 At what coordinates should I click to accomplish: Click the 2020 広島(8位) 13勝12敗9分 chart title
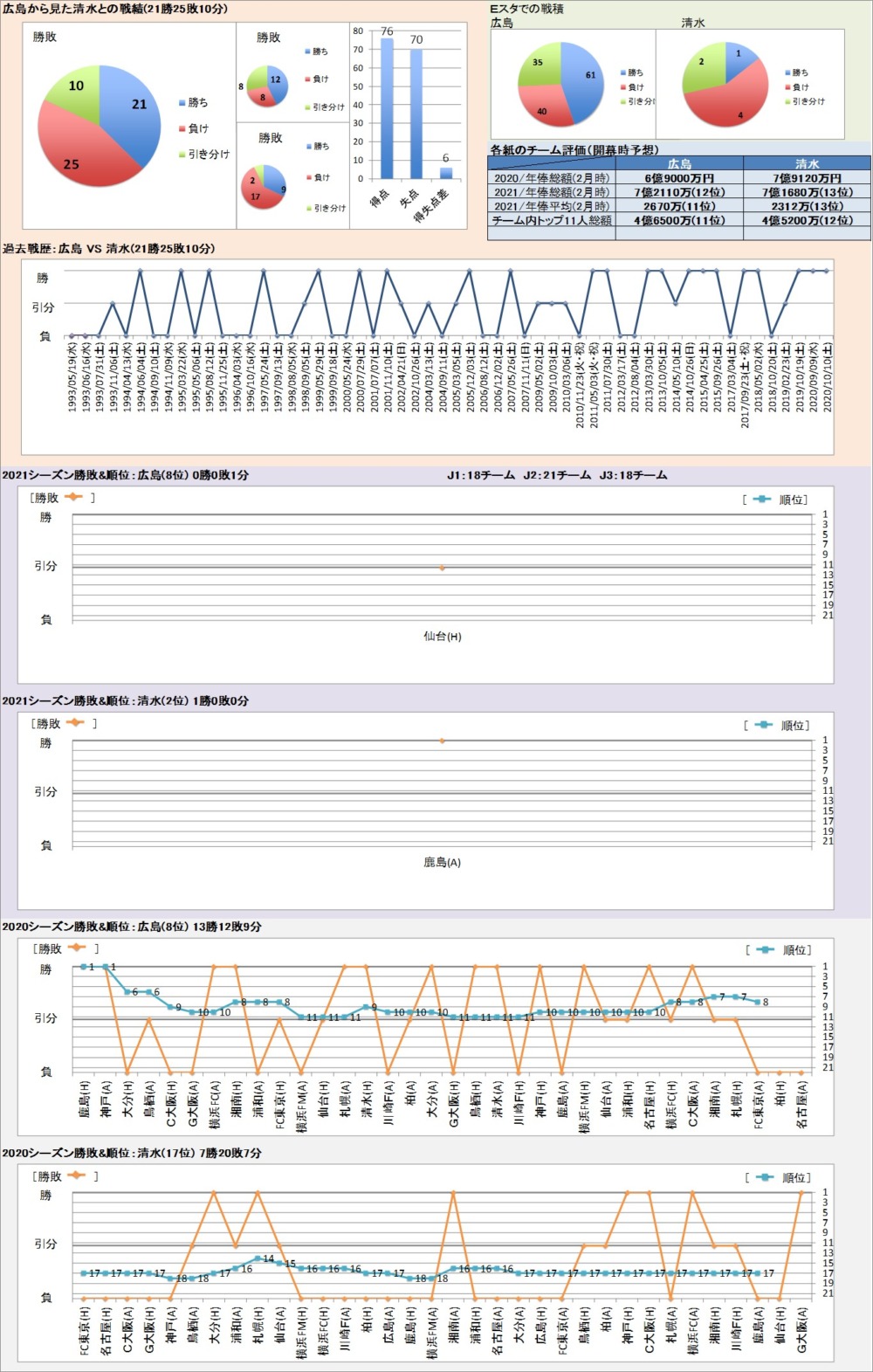click(132, 927)
